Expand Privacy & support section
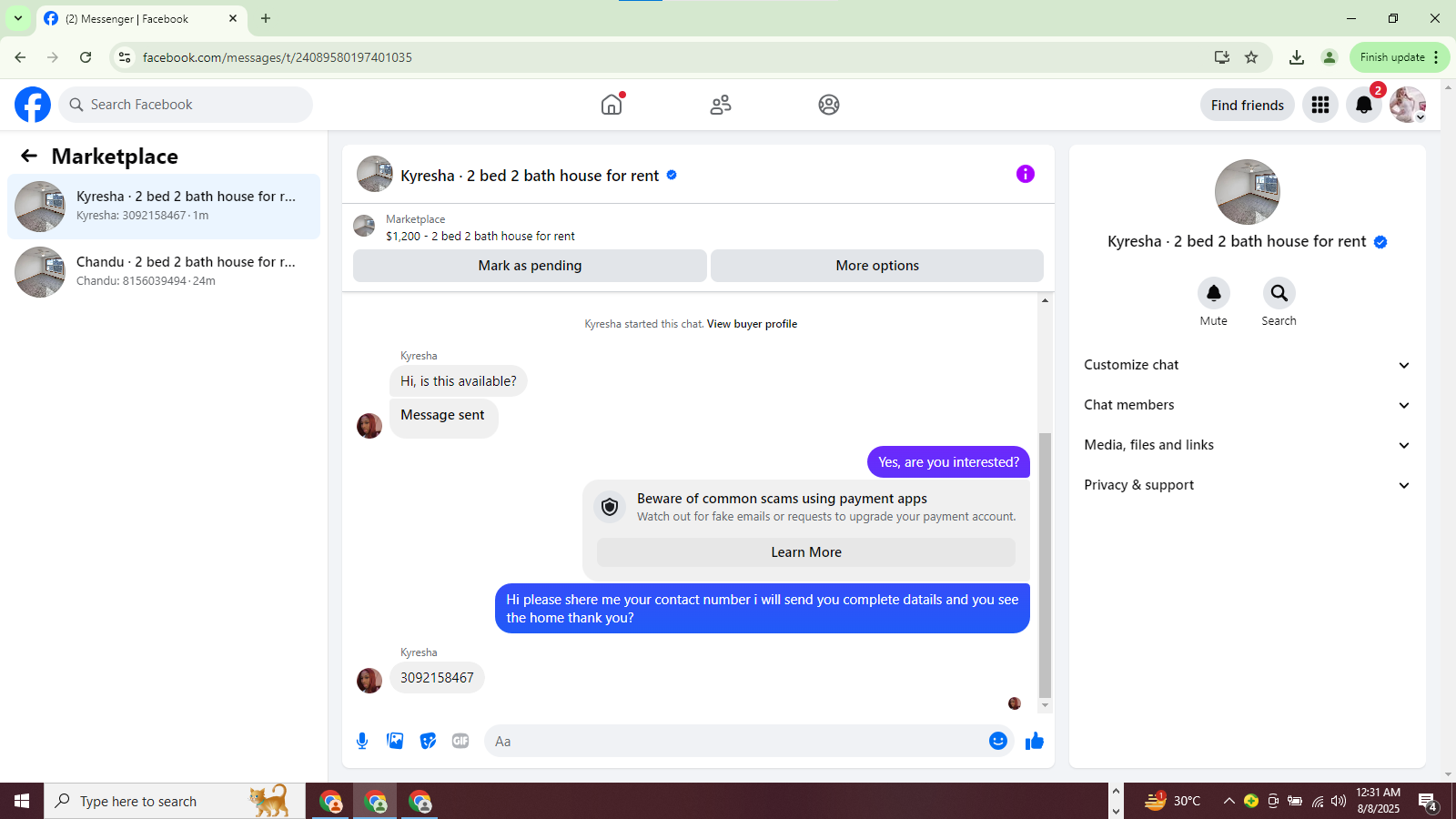 (1247, 485)
